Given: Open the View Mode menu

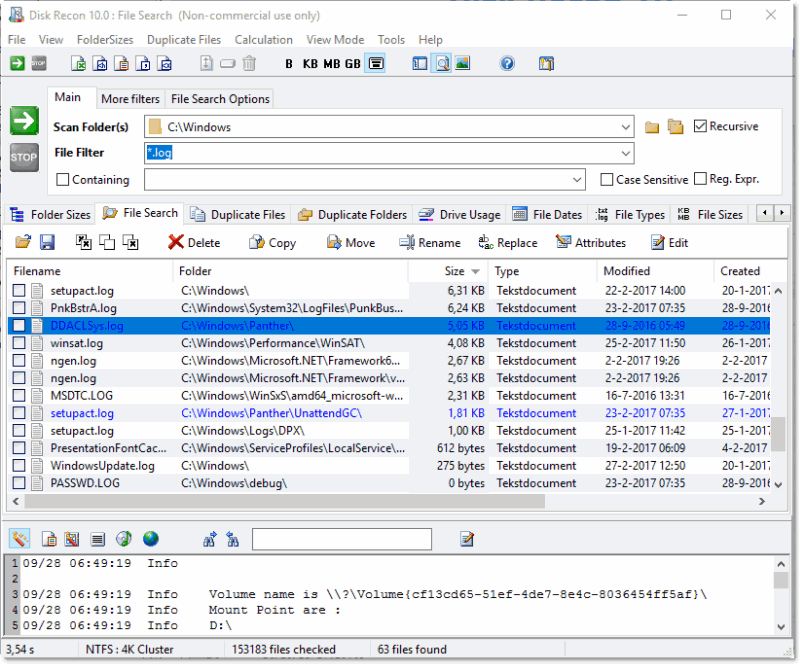Looking at the screenshot, I should (335, 40).
